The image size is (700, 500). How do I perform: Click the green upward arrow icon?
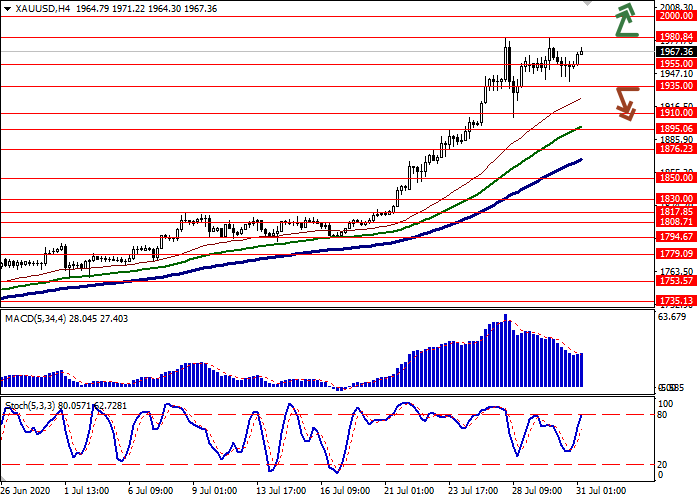[x=626, y=20]
